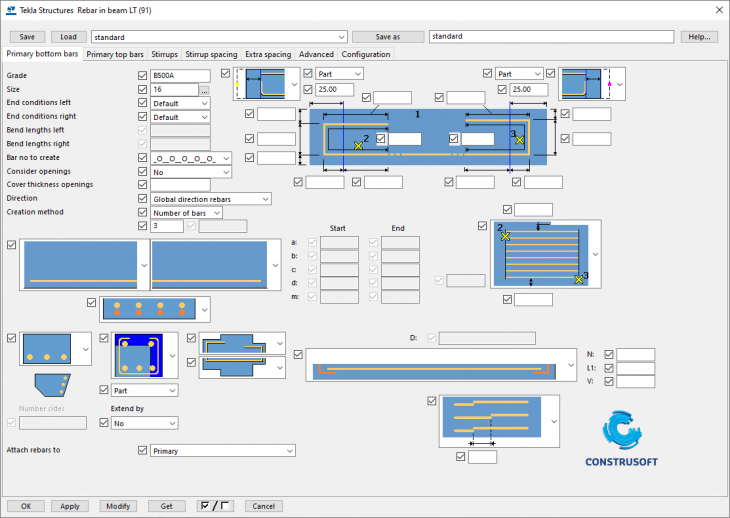Screen dimensions: 730x518
Task: Click the number of bars field 3
Action: click(x=167, y=226)
